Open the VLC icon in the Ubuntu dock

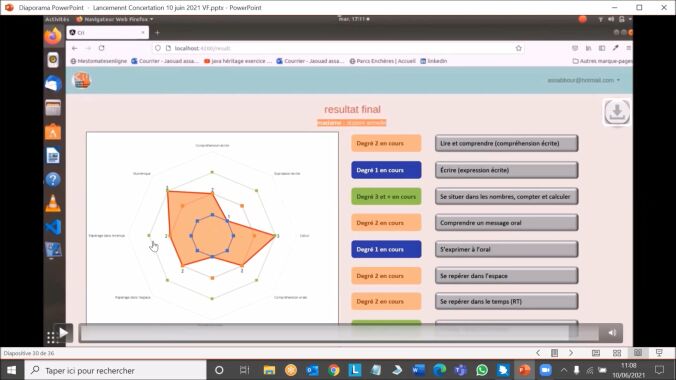(x=53, y=203)
